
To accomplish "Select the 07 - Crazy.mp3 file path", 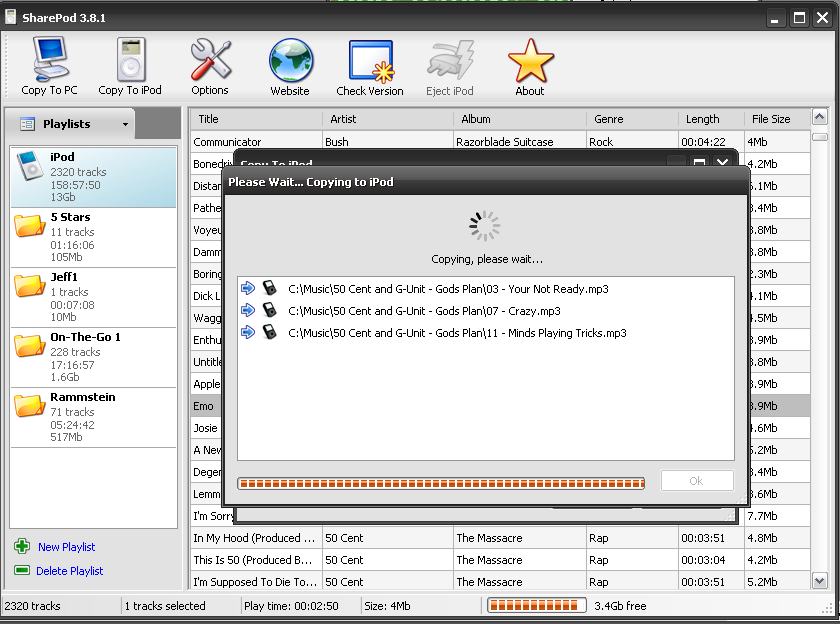I will 424,311.
